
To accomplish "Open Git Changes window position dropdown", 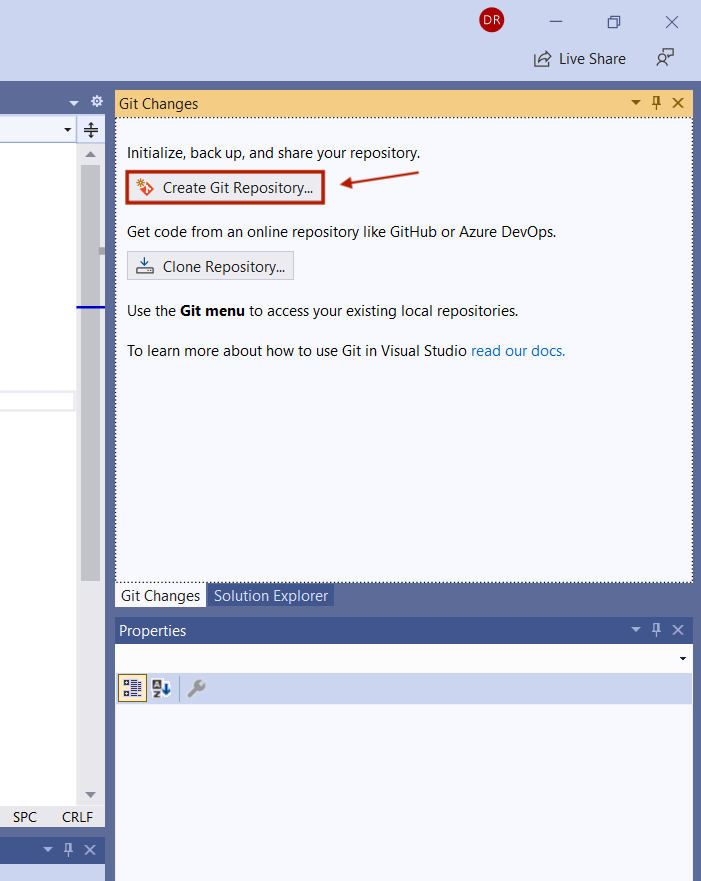I will (x=636, y=103).
